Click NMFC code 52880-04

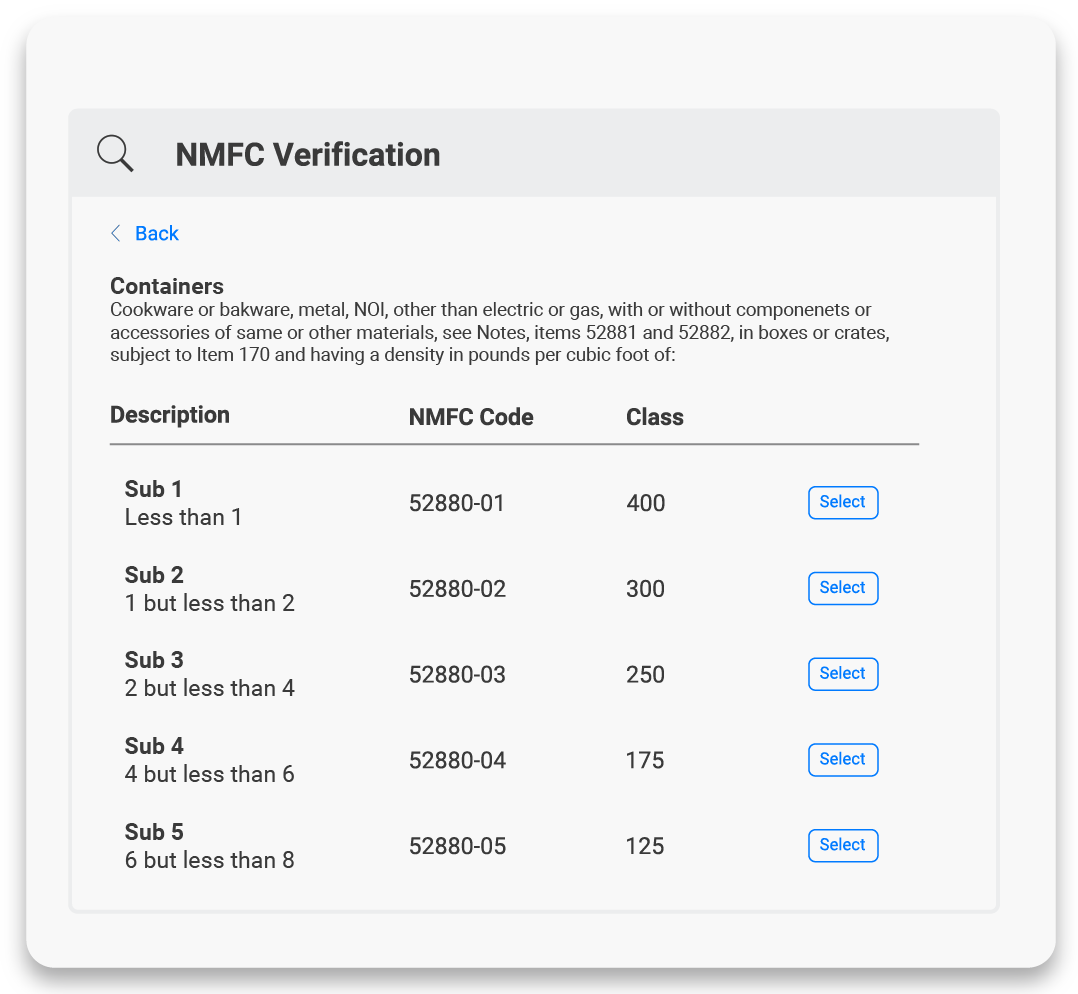click(x=457, y=760)
